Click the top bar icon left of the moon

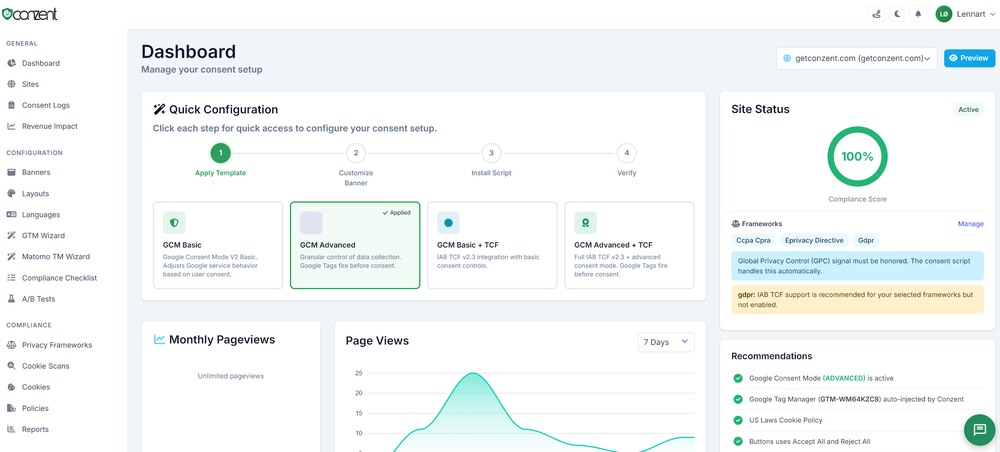pyautogui.click(x=876, y=13)
